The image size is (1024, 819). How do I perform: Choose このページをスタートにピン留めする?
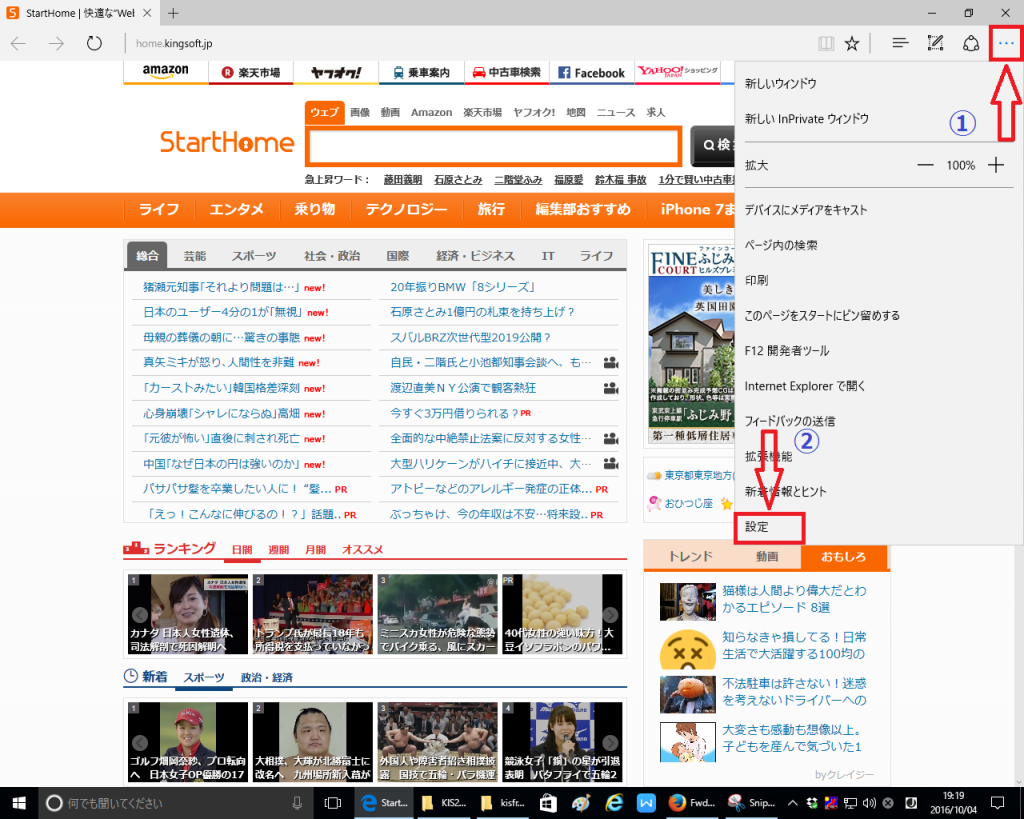click(822, 315)
